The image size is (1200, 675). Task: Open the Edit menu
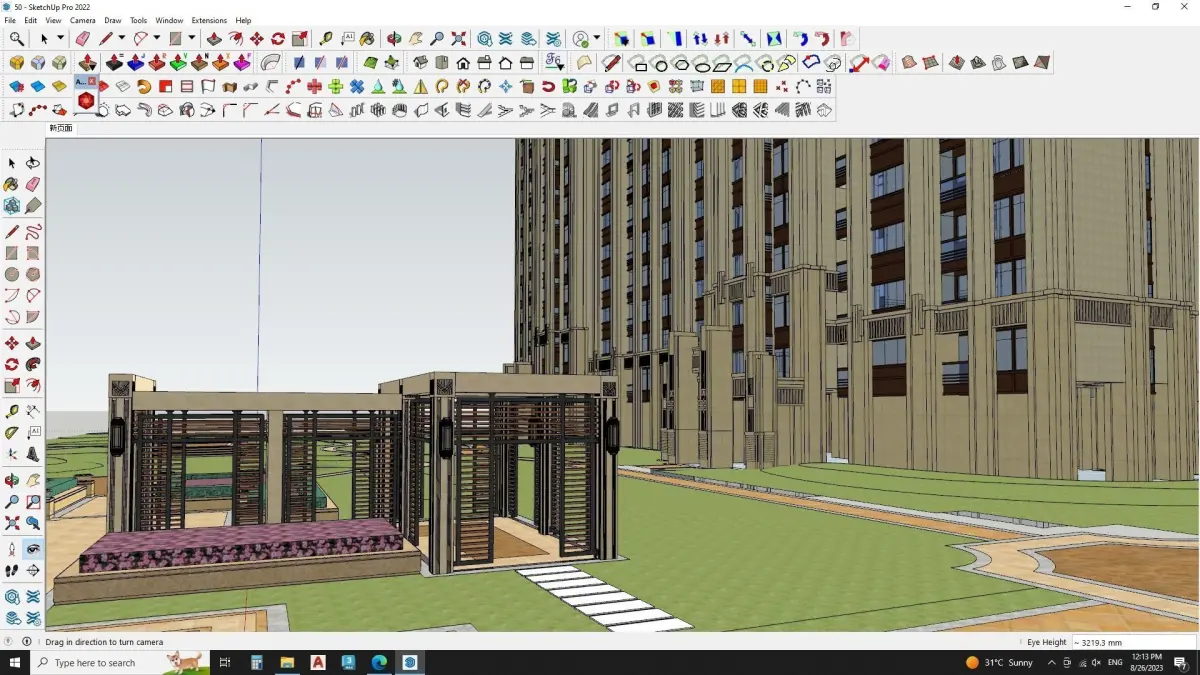pyautogui.click(x=31, y=20)
